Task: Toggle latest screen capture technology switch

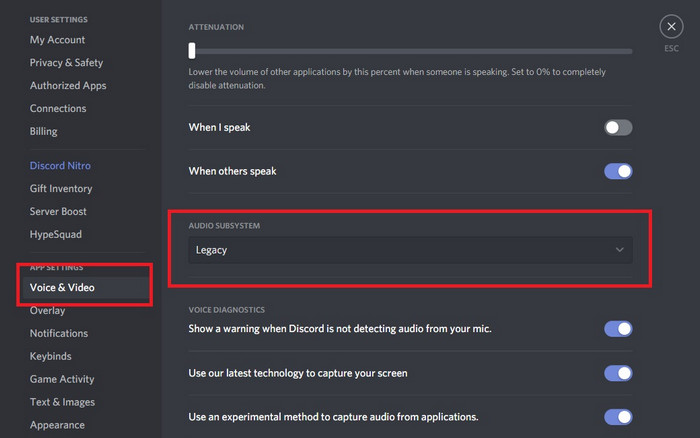Action: pos(618,373)
